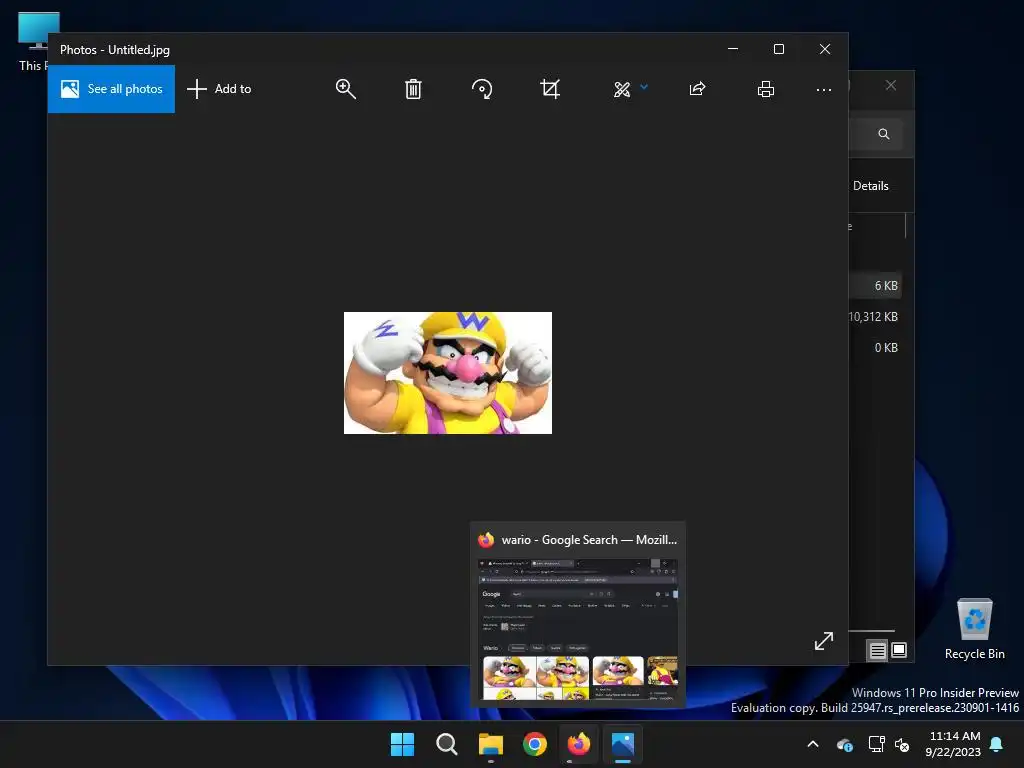Image resolution: width=1024 pixels, height=768 pixels.
Task: Switch to Firefox on the taskbar
Action: [x=579, y=744]
